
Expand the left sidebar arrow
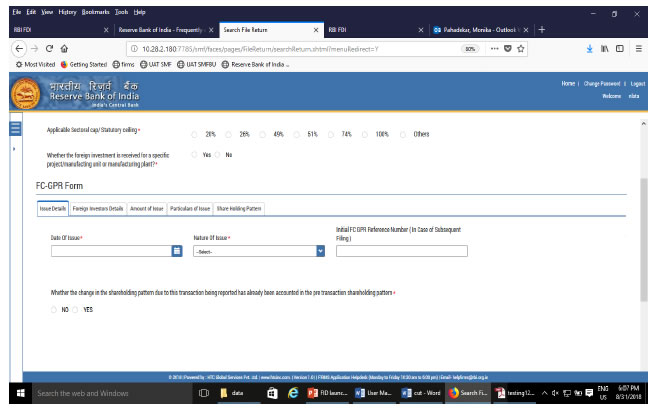point(14,149)
